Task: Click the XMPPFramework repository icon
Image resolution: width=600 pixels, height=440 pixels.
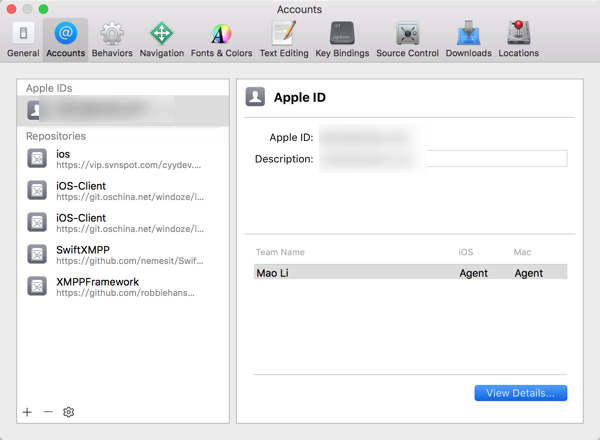Action: click(37, 286)
